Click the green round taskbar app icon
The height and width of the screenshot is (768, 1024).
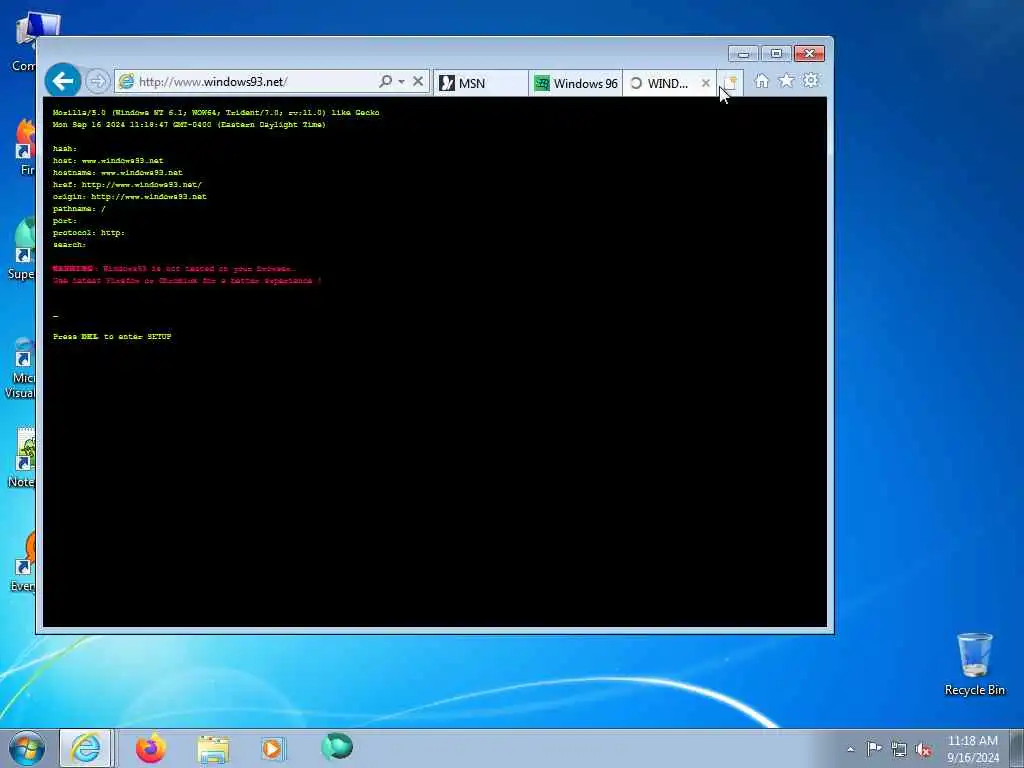337,747
